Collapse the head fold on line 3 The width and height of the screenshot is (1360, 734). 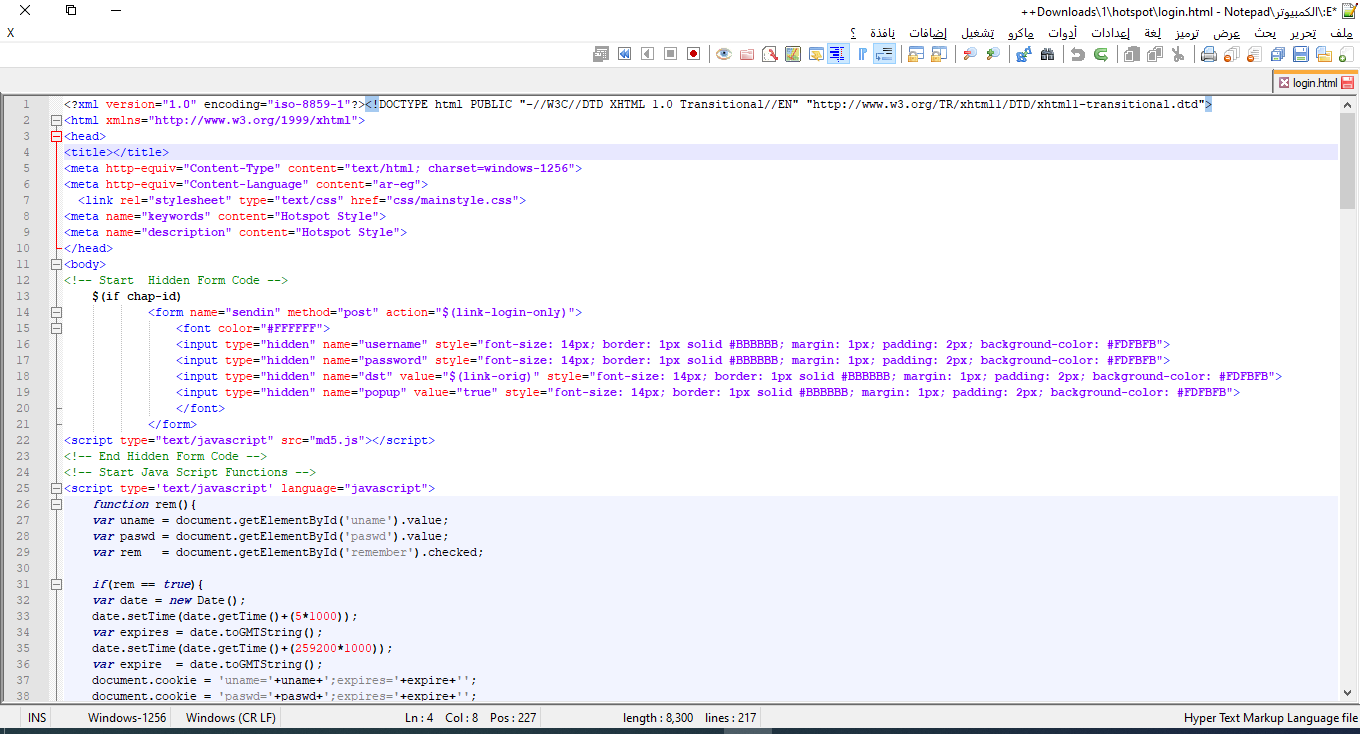(x=55, y=136)
